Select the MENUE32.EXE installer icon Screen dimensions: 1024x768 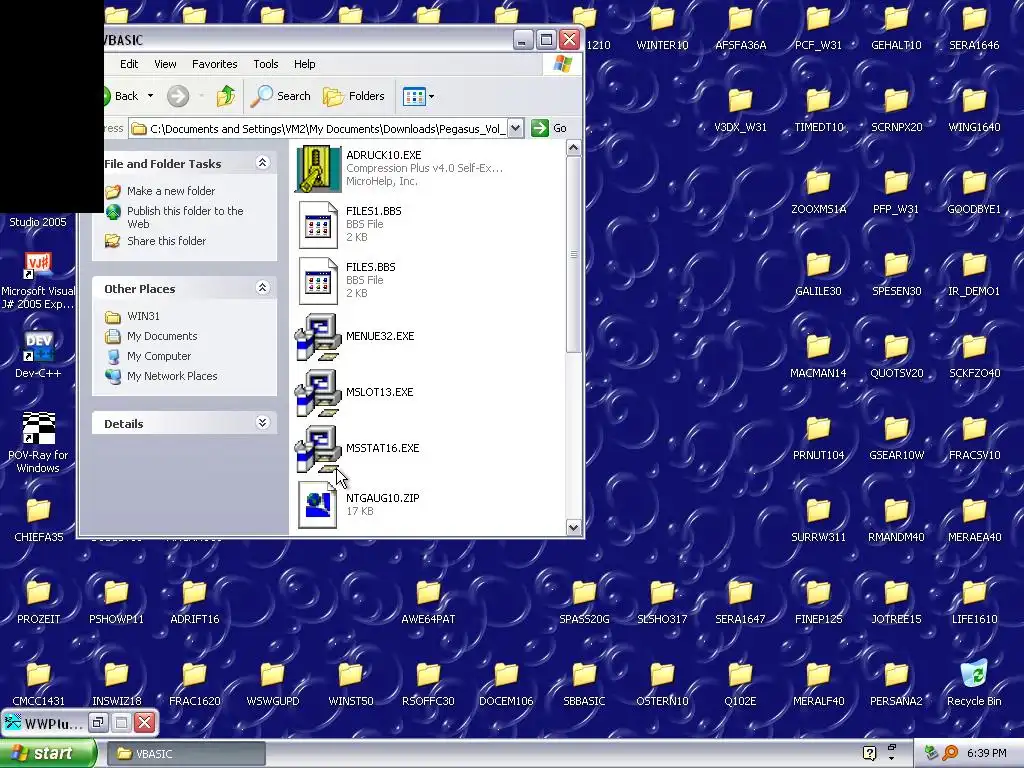(x=318, y=337)
